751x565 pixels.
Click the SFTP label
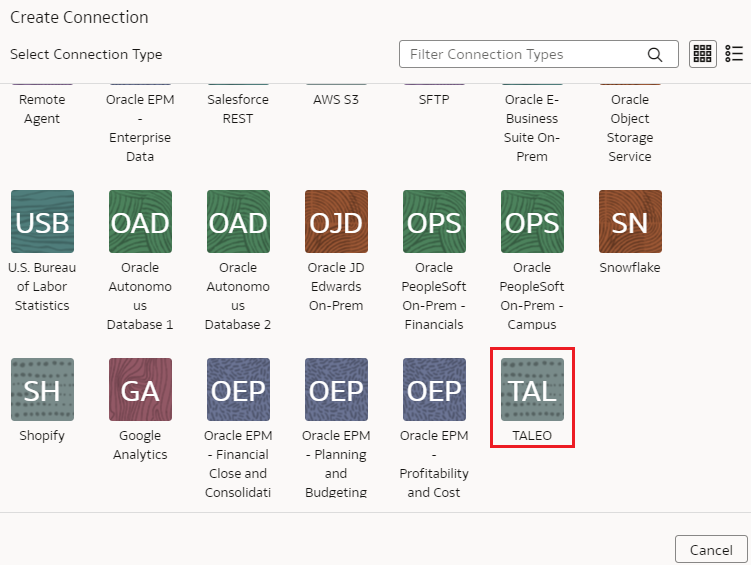434,100
